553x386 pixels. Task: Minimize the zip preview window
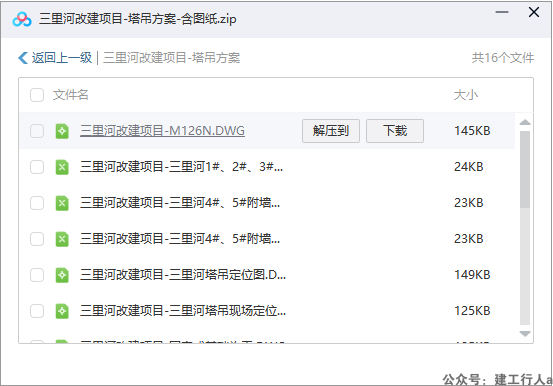[502, 12]
